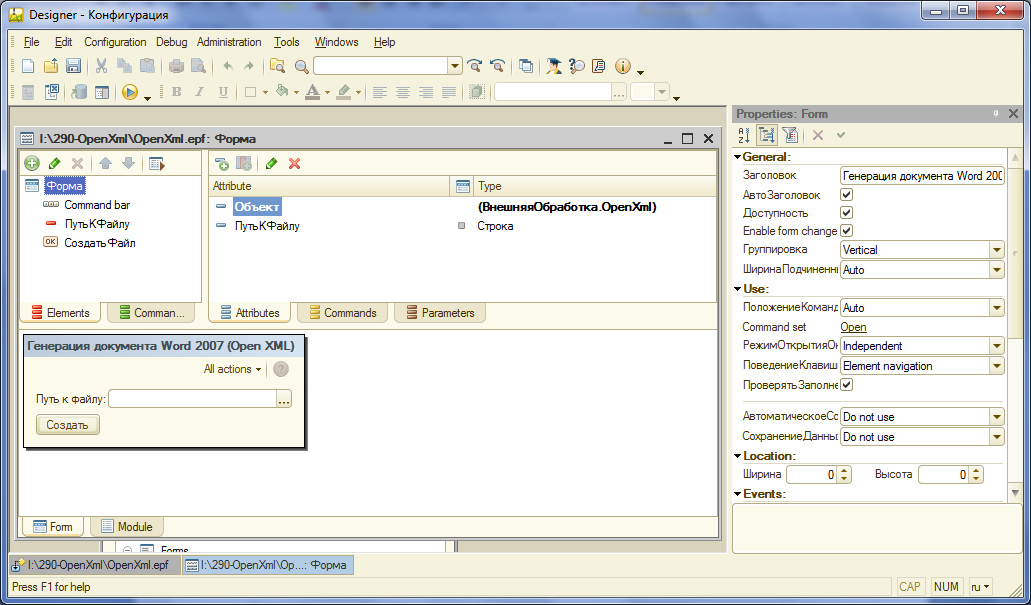
Task: Collapse the General properties section
Action: [x=738, y=157]
